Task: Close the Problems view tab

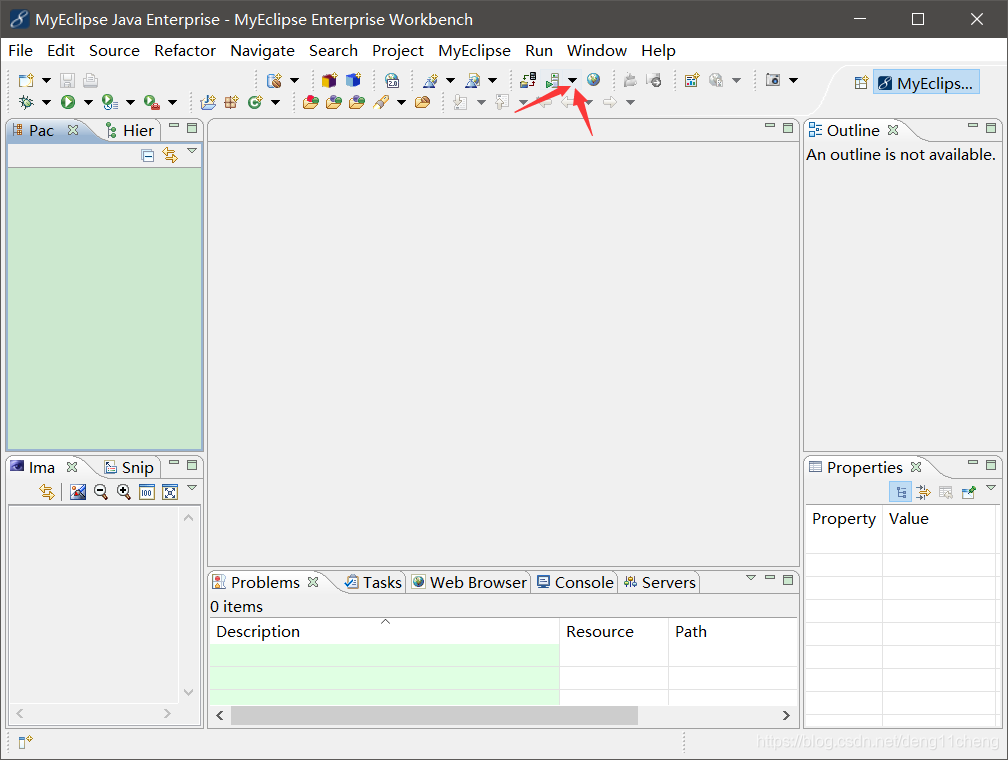Action: click(x=313, y=582)
